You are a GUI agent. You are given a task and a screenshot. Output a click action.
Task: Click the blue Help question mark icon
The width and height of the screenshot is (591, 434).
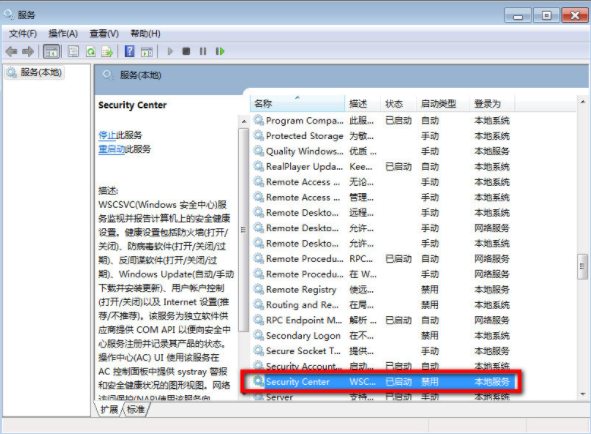click(129, 51)
